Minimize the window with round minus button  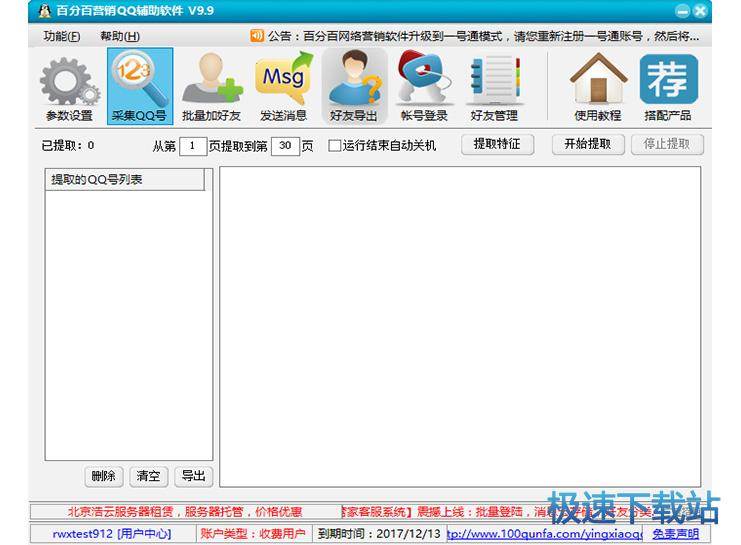click(682, 11)
